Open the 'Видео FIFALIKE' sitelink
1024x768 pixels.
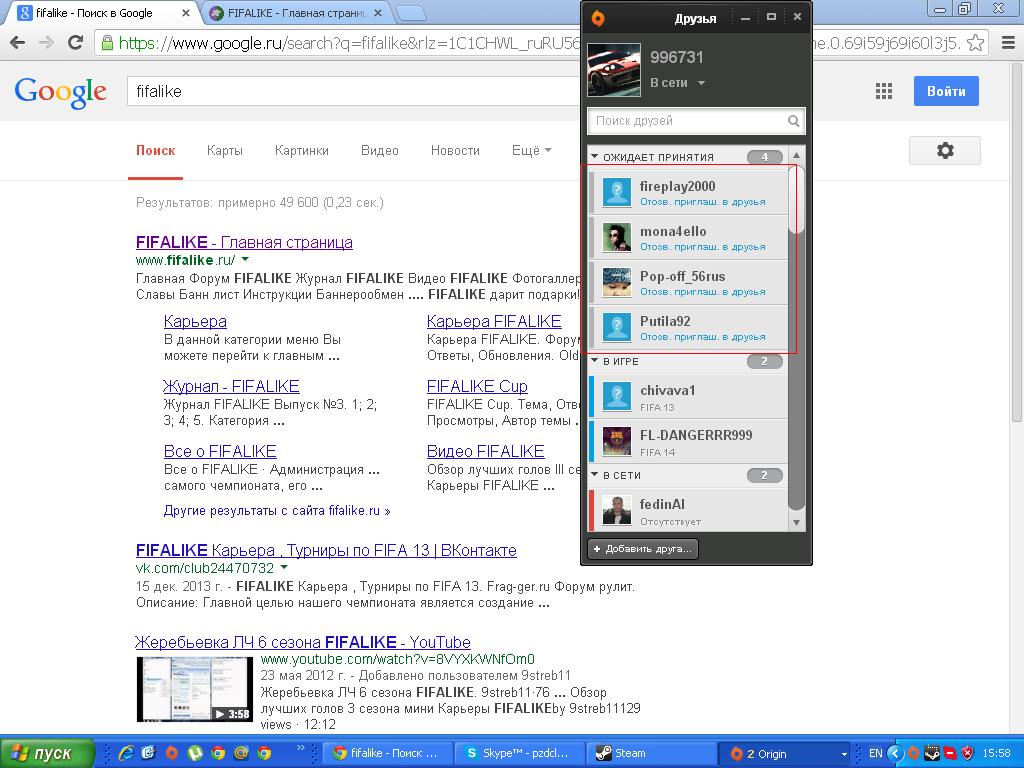point(486,451)
